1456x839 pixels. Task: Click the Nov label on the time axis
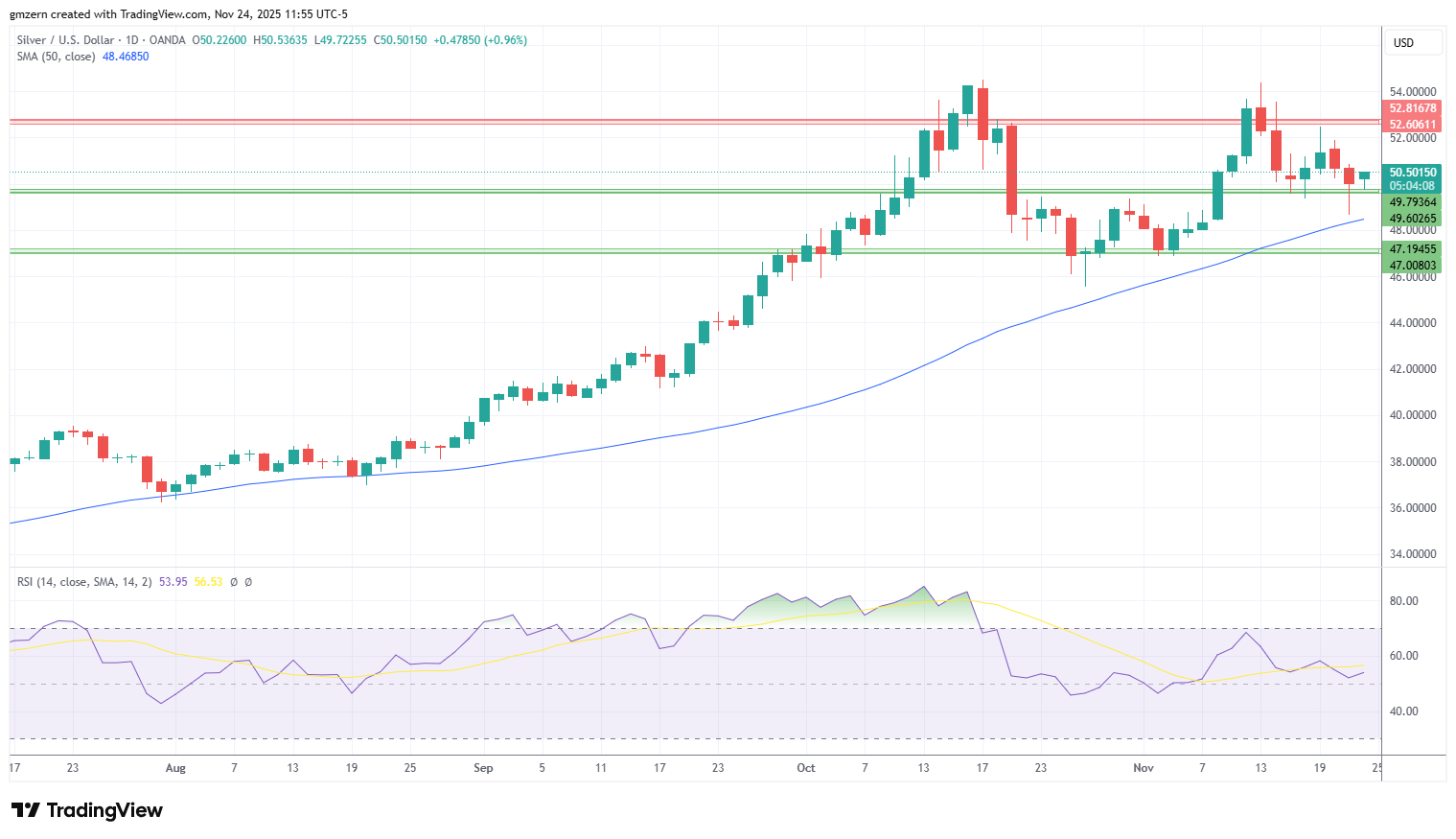pyautogui.click(x=1144, y=768)
